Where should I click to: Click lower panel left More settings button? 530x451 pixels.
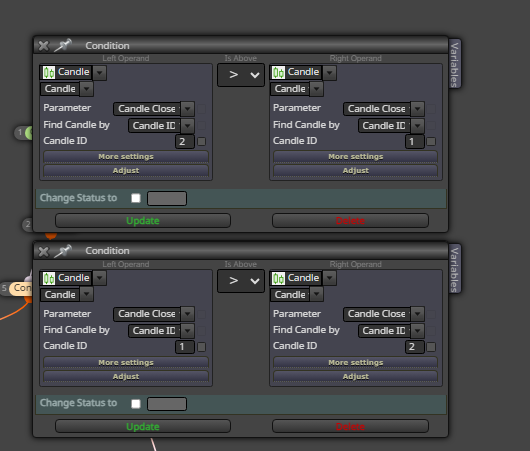point(126,362)
